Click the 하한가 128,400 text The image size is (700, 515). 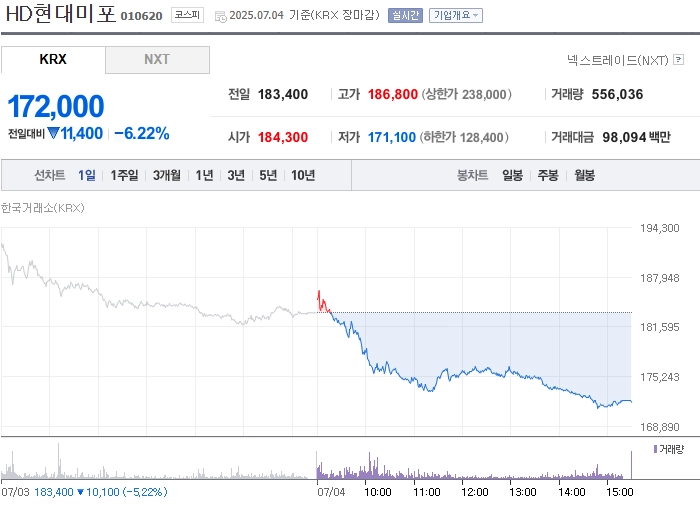pyautogui.click(x=464, y=137)
